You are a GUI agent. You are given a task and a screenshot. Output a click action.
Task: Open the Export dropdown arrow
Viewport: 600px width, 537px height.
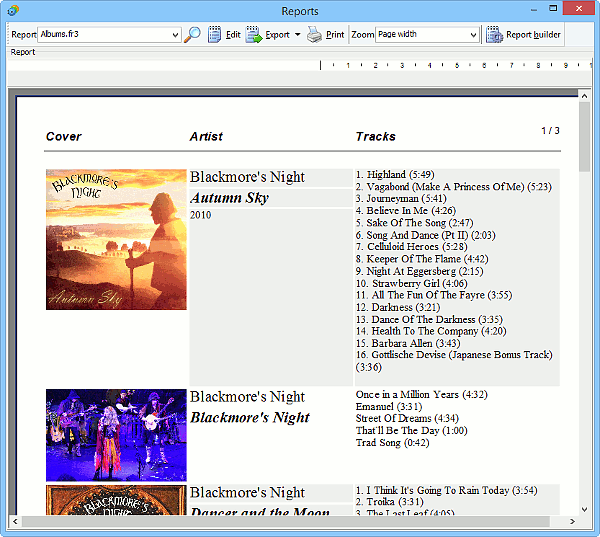pyautogui.click(x=297, y=34)
